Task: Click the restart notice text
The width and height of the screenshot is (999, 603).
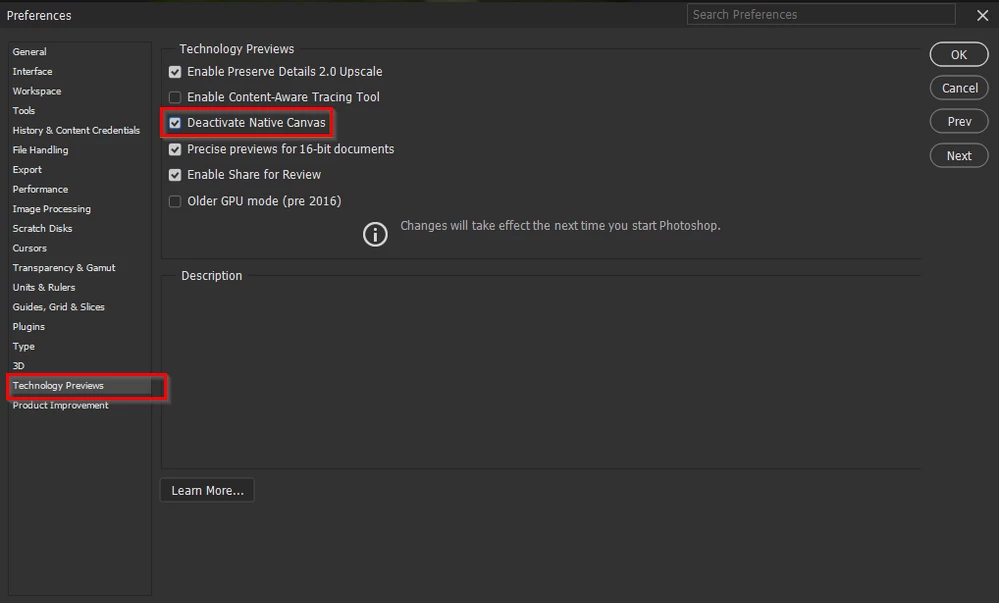Action: (560, 226)
